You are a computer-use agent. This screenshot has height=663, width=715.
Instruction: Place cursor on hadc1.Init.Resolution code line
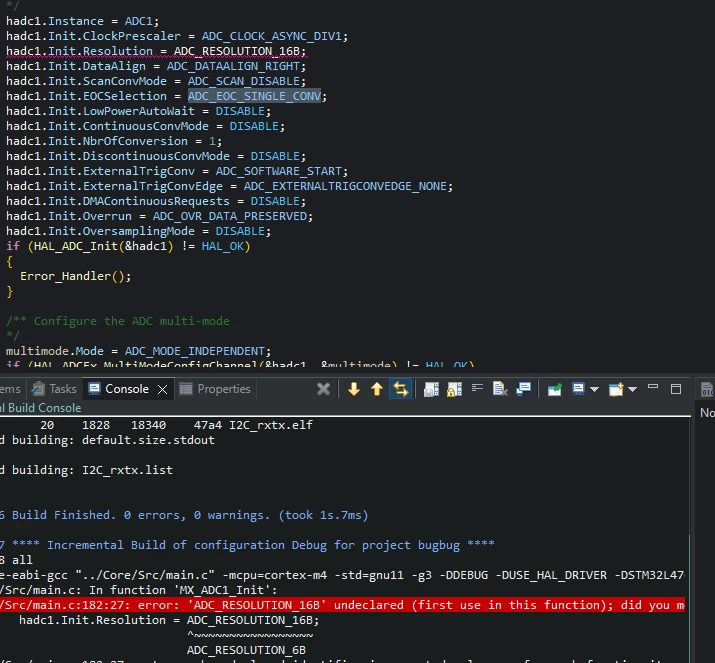click(x=156, y=51)
